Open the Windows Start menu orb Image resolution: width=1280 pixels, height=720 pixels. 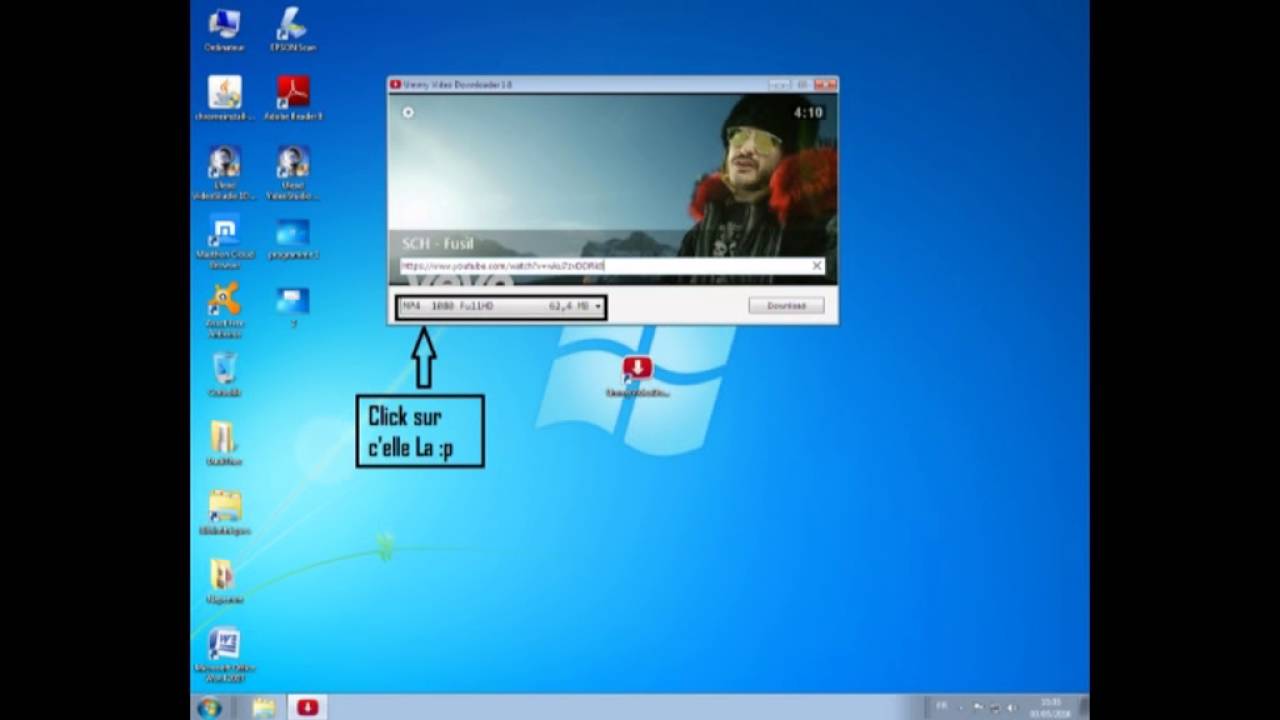click(x=210, y=708)
